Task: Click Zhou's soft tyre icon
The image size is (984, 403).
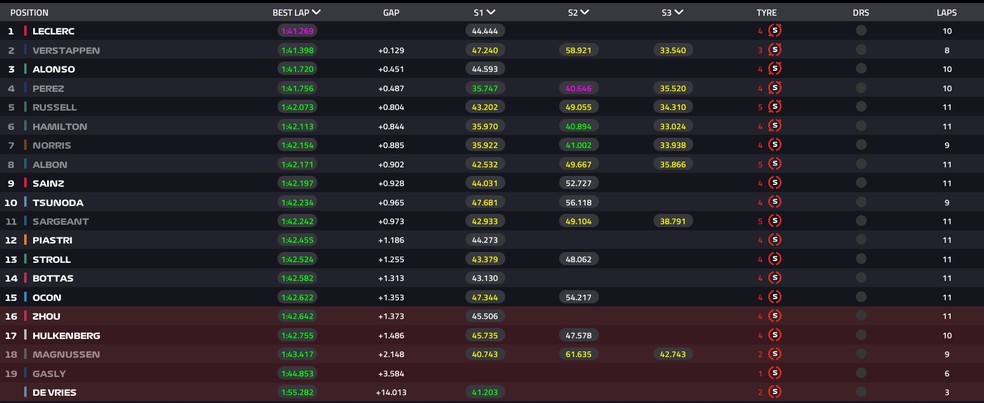Action: tap(775, 316)
